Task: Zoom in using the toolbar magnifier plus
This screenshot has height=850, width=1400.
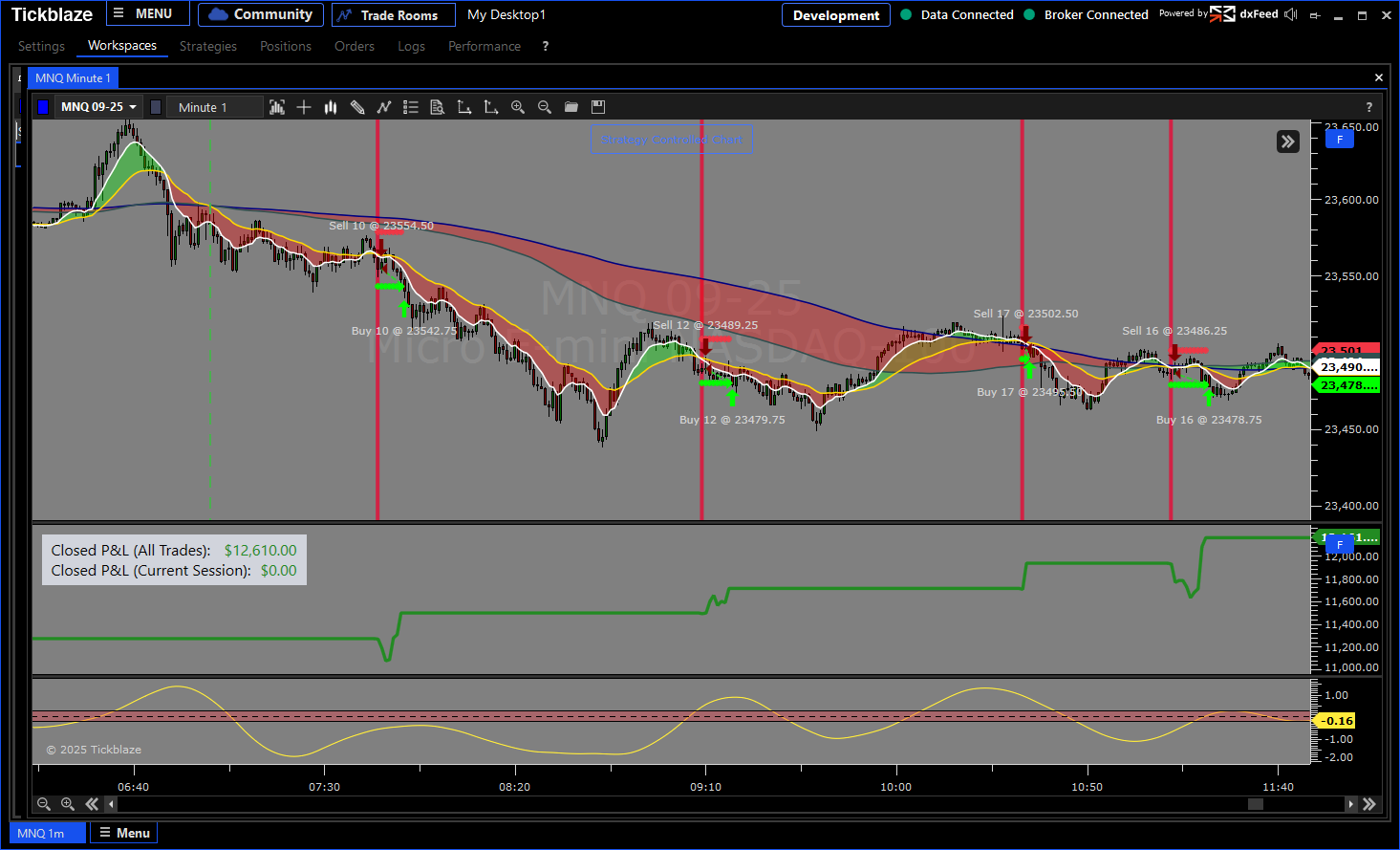Action: pos(518,107)
